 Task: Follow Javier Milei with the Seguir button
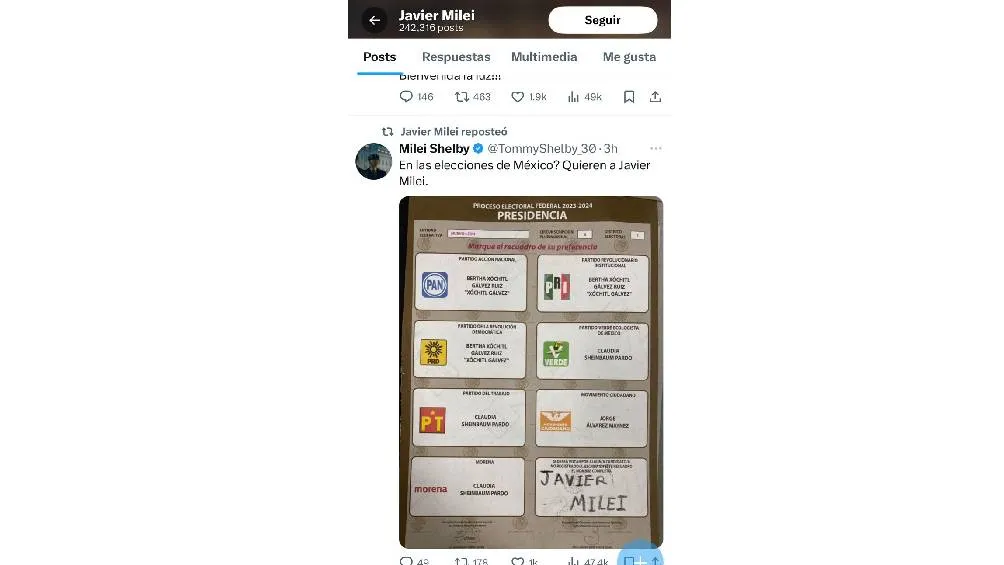pyautogui.click(x=603, y=20)
